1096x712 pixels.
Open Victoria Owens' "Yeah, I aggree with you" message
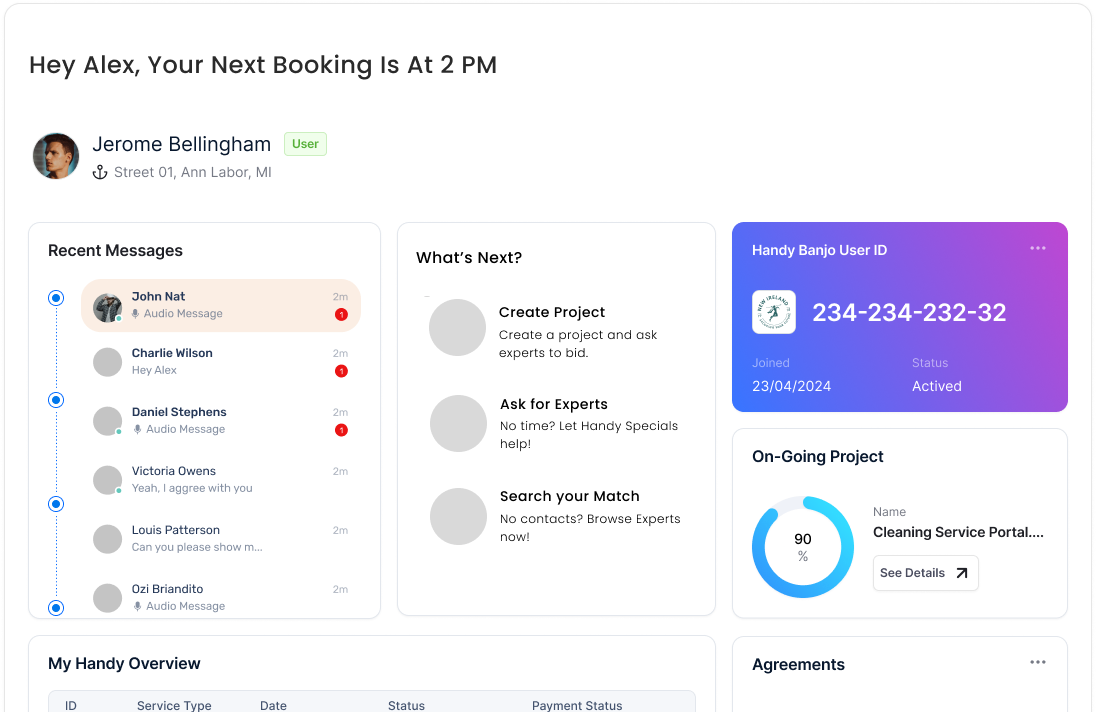(221, 480)
